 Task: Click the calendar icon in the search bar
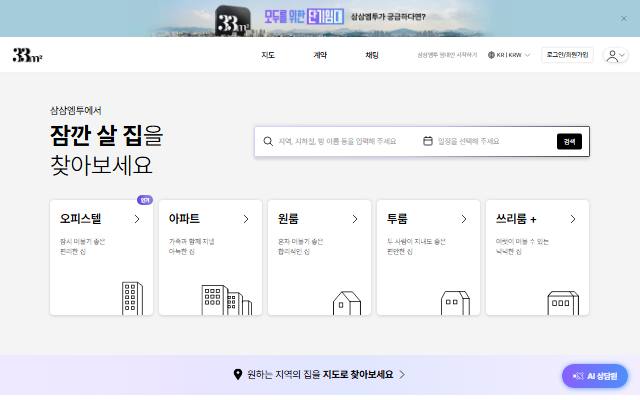428,141
